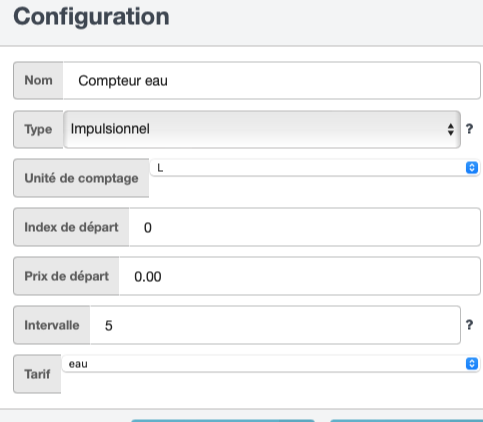Viewport: 483px width, 422px height.
Task: Open the Unité de comptage dropdown showing L
Action: 315,168
